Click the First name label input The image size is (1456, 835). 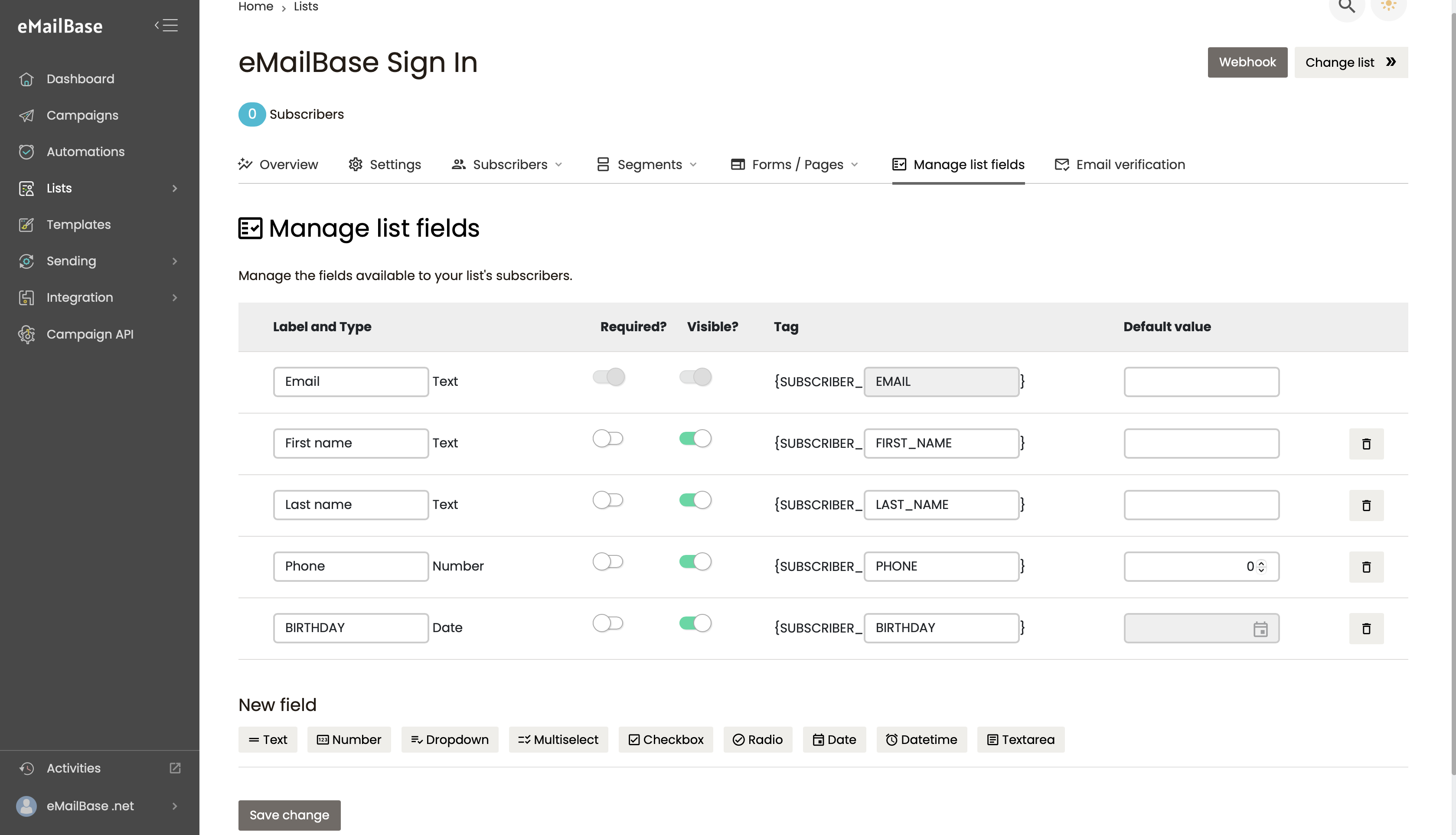(x=351, y=444)
